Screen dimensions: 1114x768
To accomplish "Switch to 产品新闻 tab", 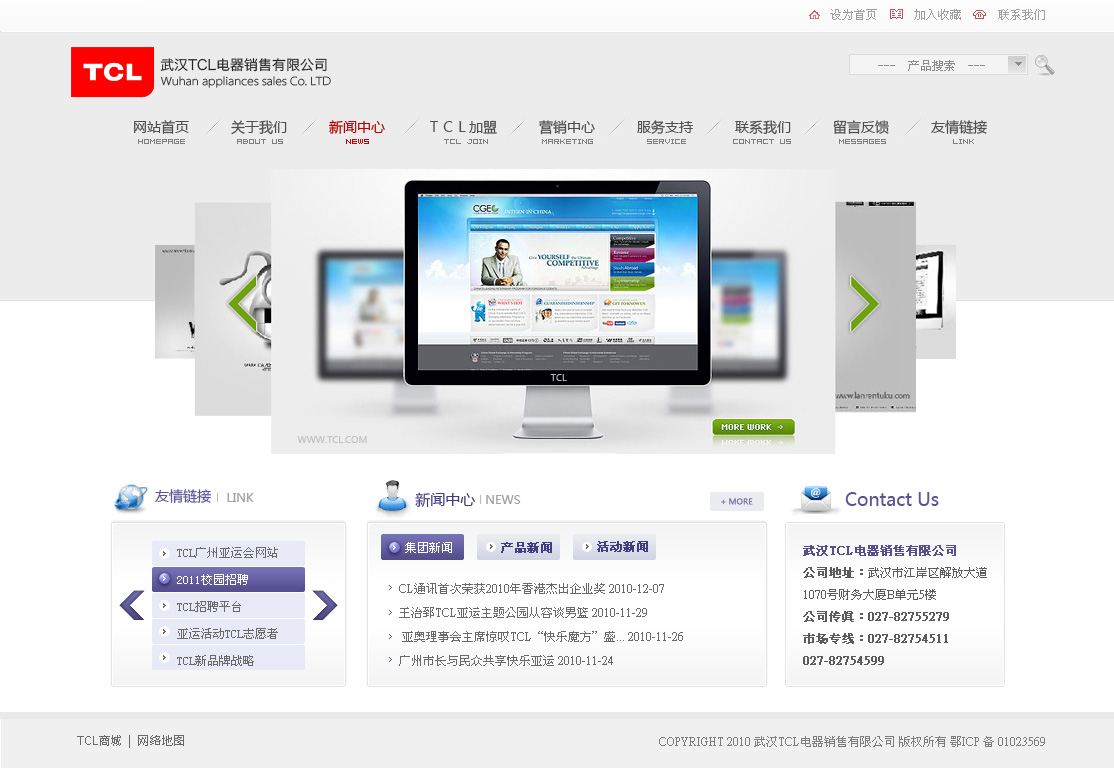I will (519, 547).
